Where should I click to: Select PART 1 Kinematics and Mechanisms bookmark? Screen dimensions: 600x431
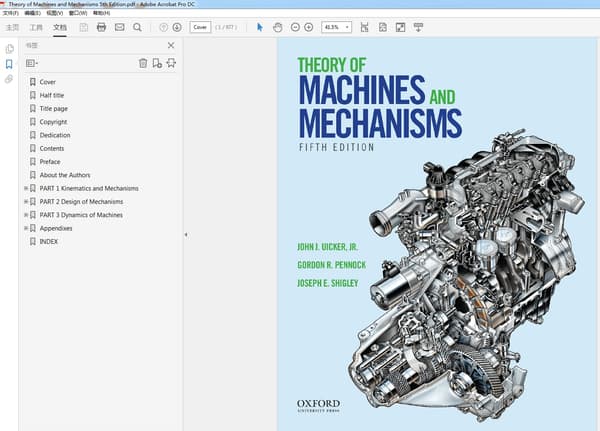tap(89, 188)
